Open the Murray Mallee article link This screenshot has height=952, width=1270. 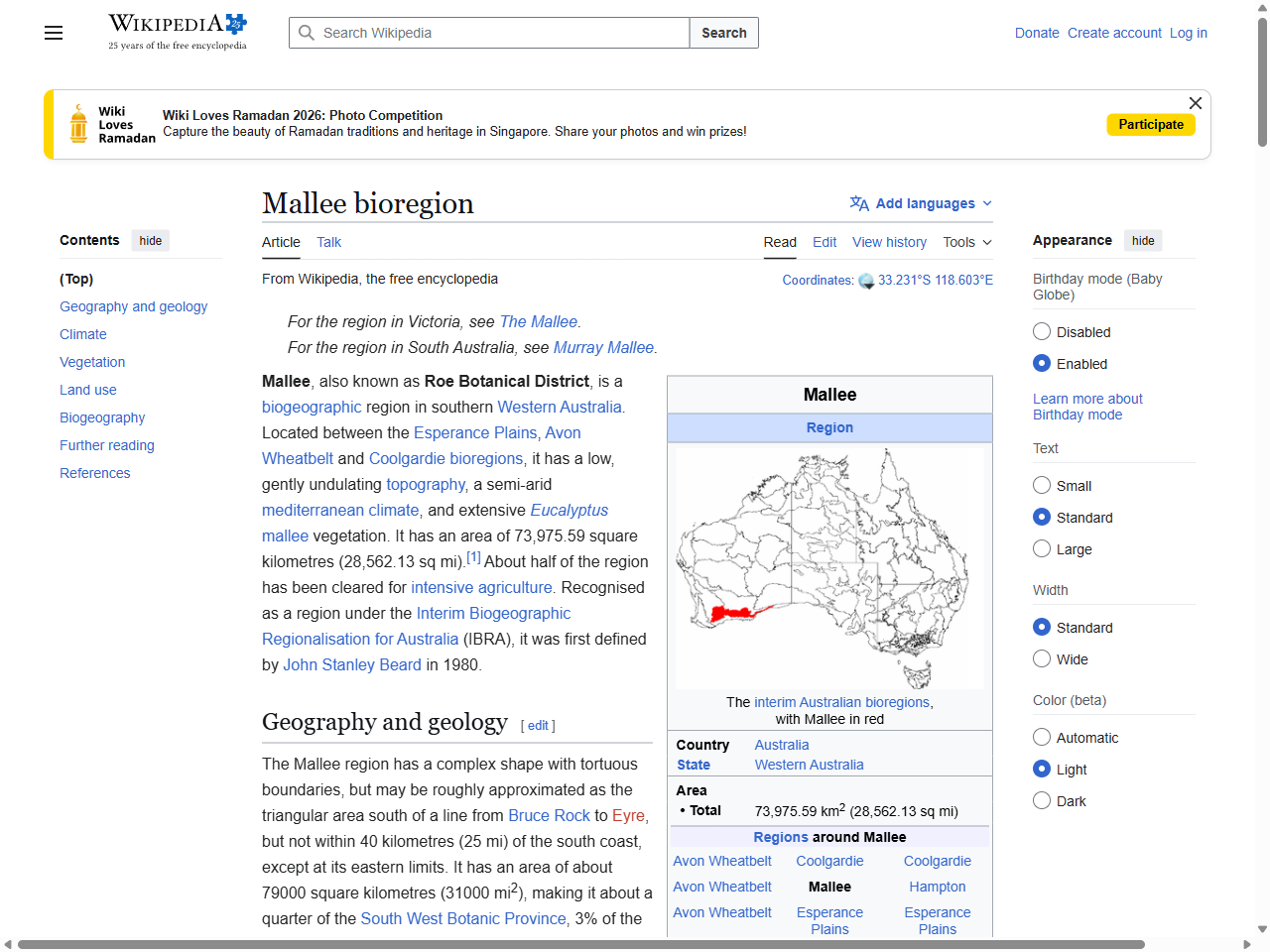click(x=603, y=347)
